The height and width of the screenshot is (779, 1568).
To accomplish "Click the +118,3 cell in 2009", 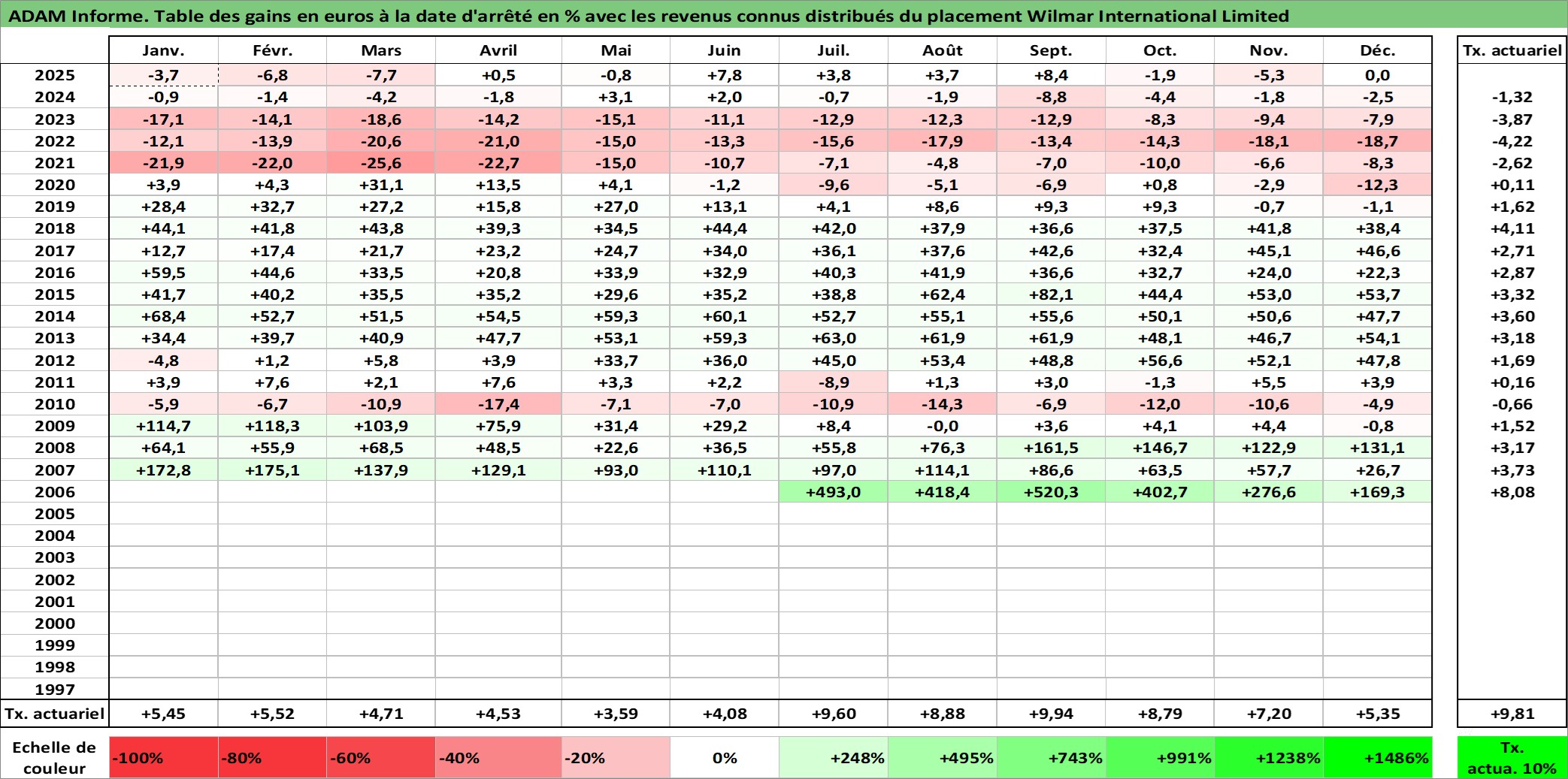I will (272, 426).
